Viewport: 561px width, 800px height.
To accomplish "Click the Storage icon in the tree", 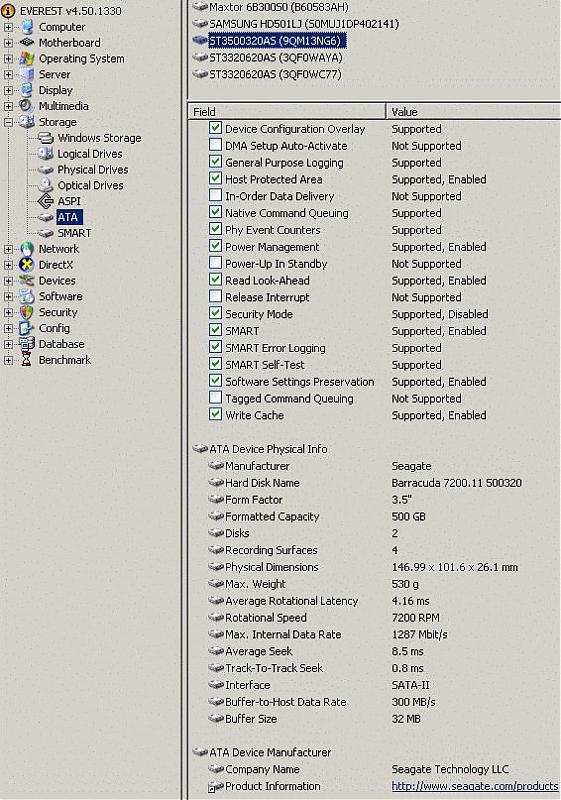I will pos(27,122).
